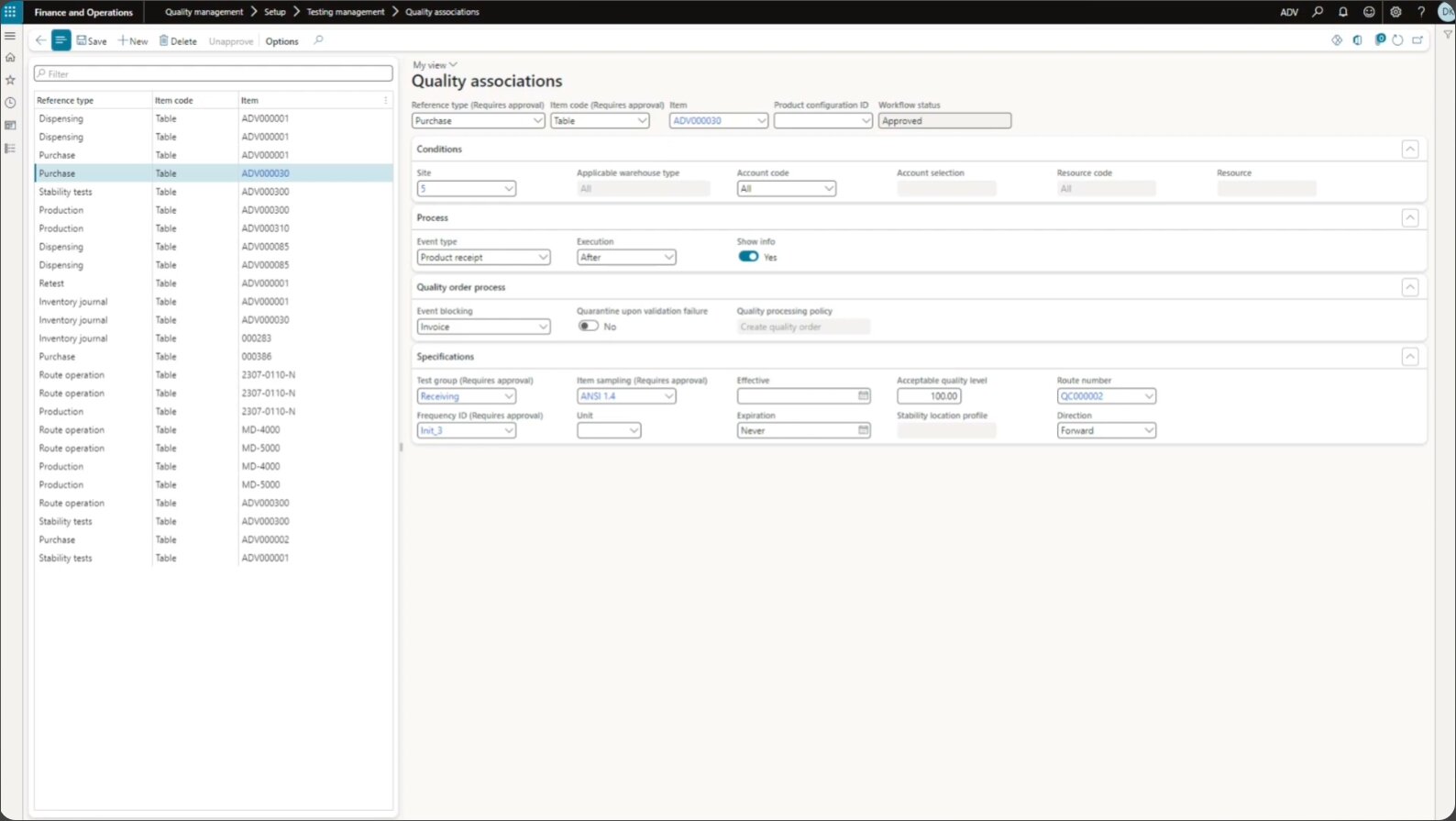The image size is (1456, 821).
Task: Open form in new window icon
Action: point(1417,40)
